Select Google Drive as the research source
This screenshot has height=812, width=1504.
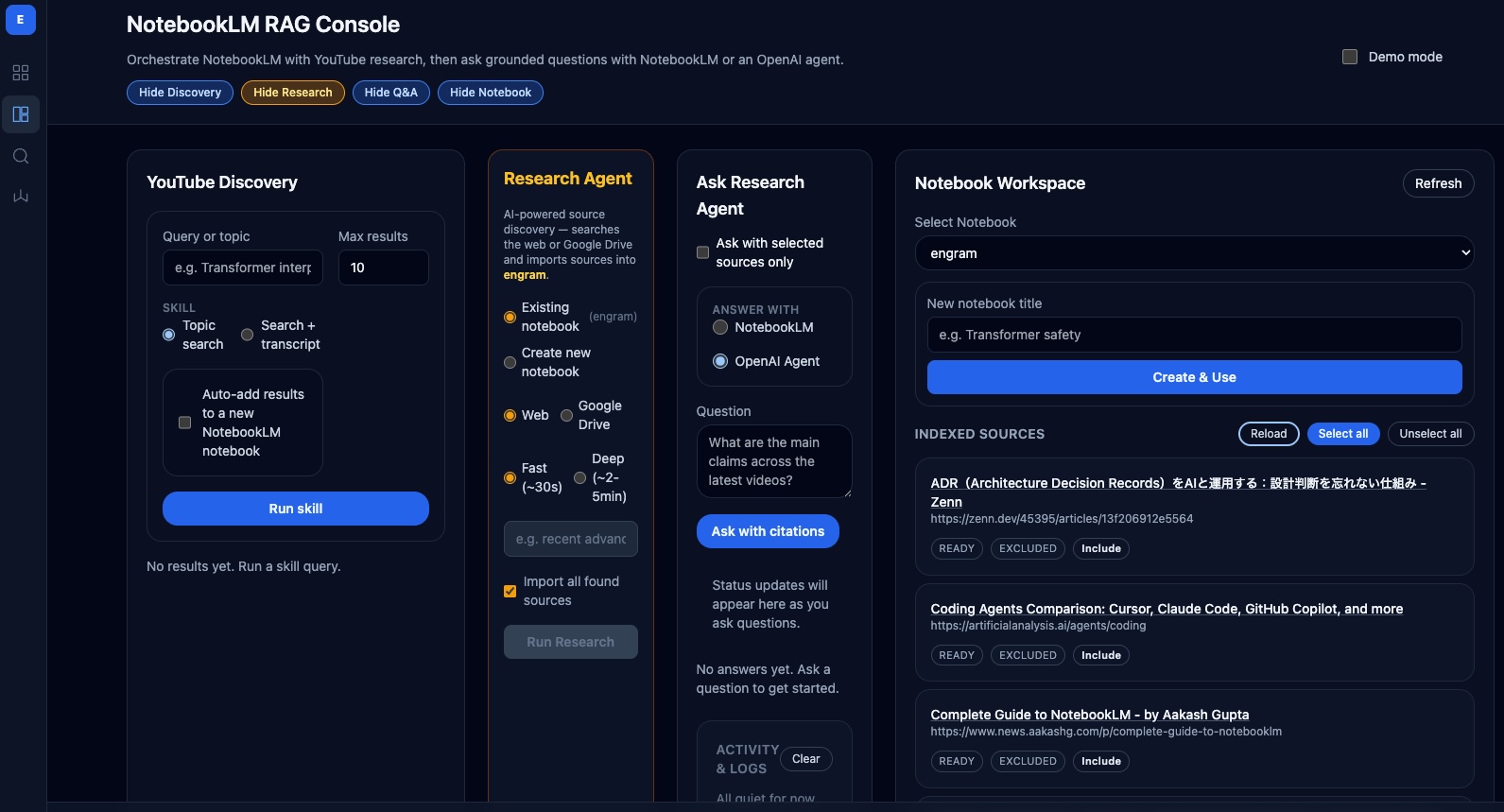point(566,415)
